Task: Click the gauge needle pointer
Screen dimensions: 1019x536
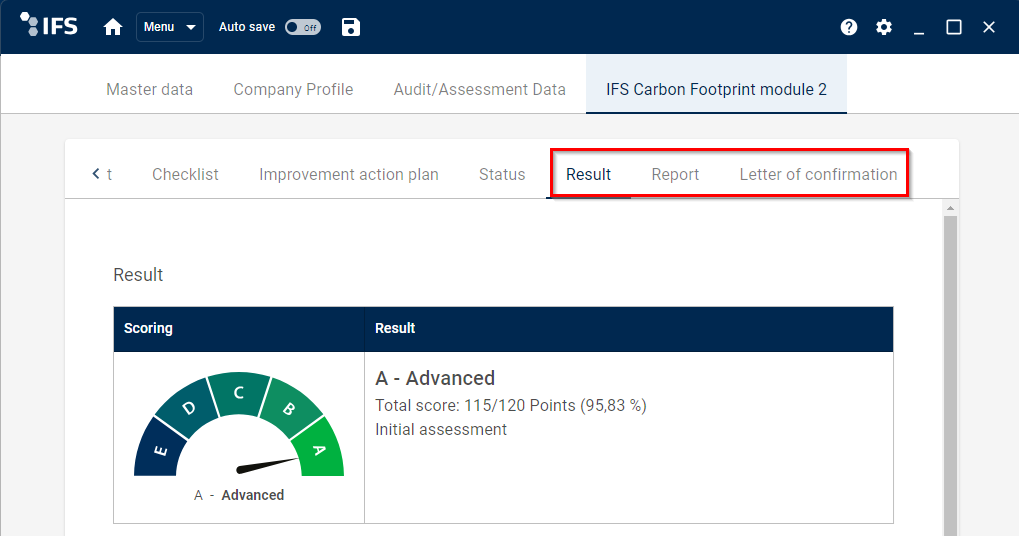Action: 266,465
